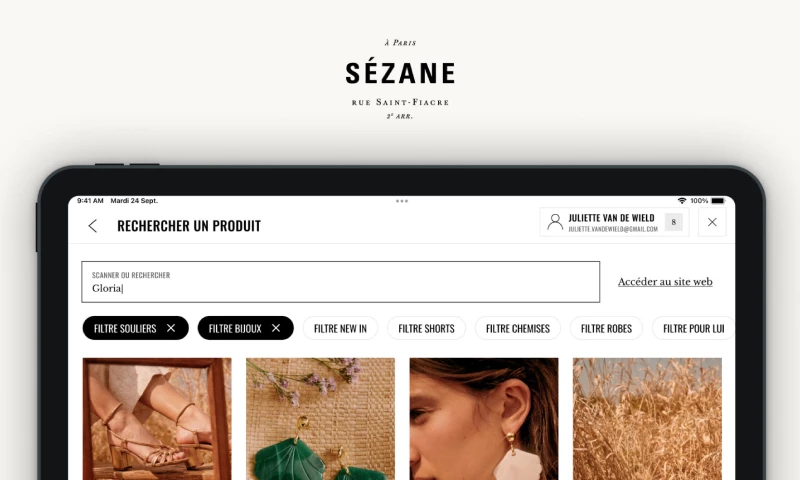This screenshot has width=800, height=480.
Task: Tap the Wi-Fi status icon
Action: (682, 201)
